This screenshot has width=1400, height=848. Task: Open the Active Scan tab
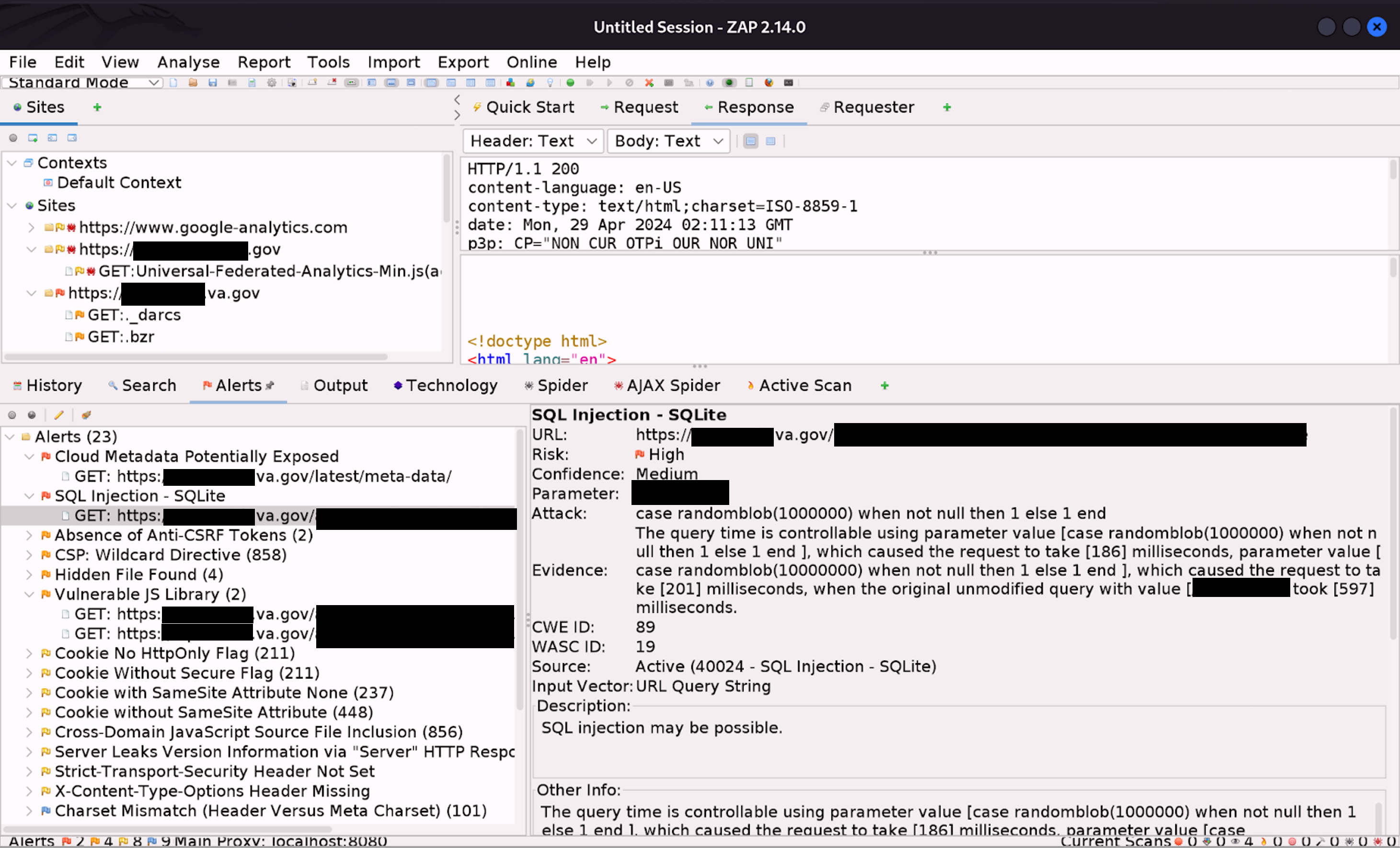click(x=799, y=386)
